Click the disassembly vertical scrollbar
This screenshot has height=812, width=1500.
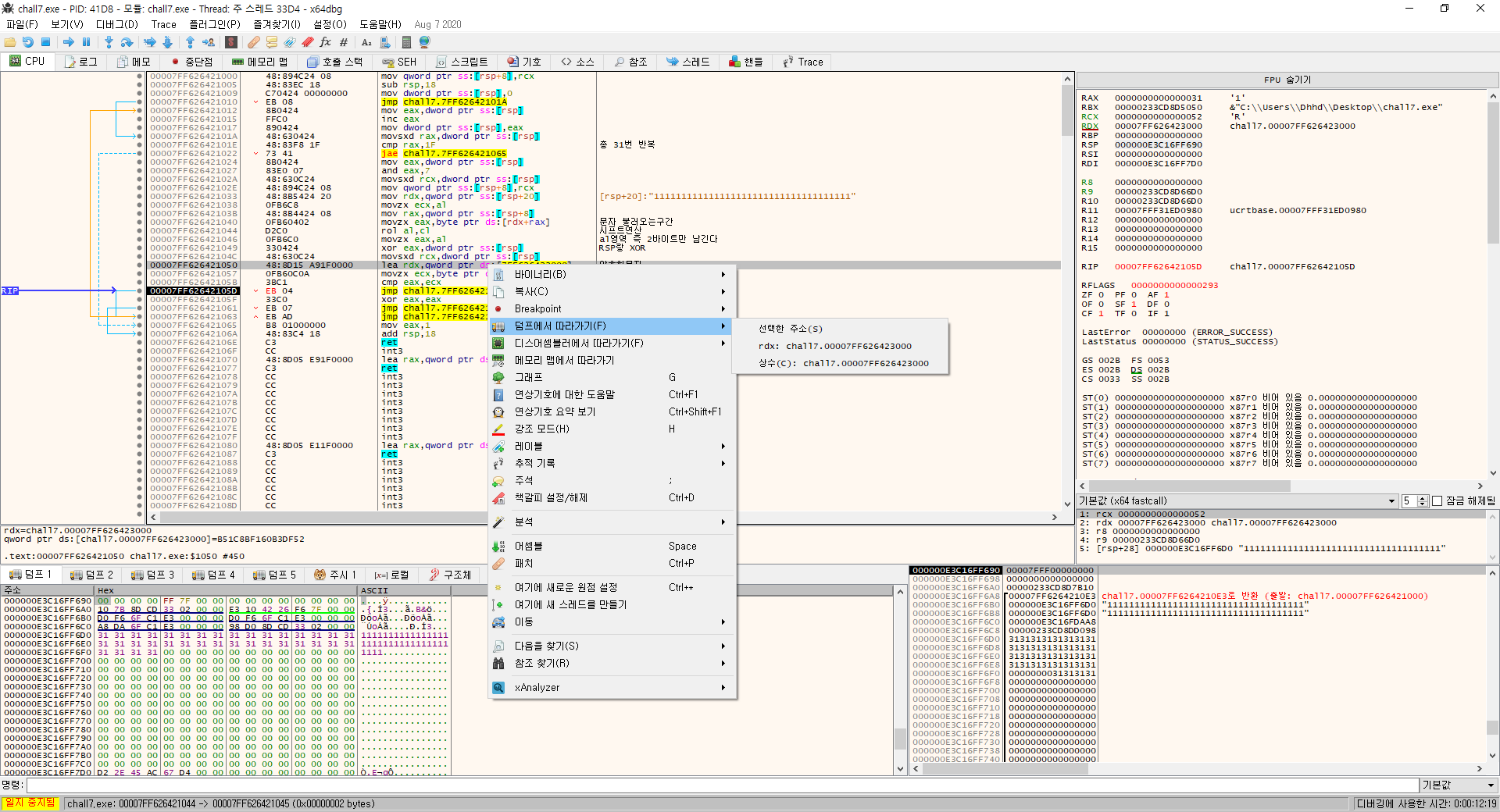pos(1067,290)
